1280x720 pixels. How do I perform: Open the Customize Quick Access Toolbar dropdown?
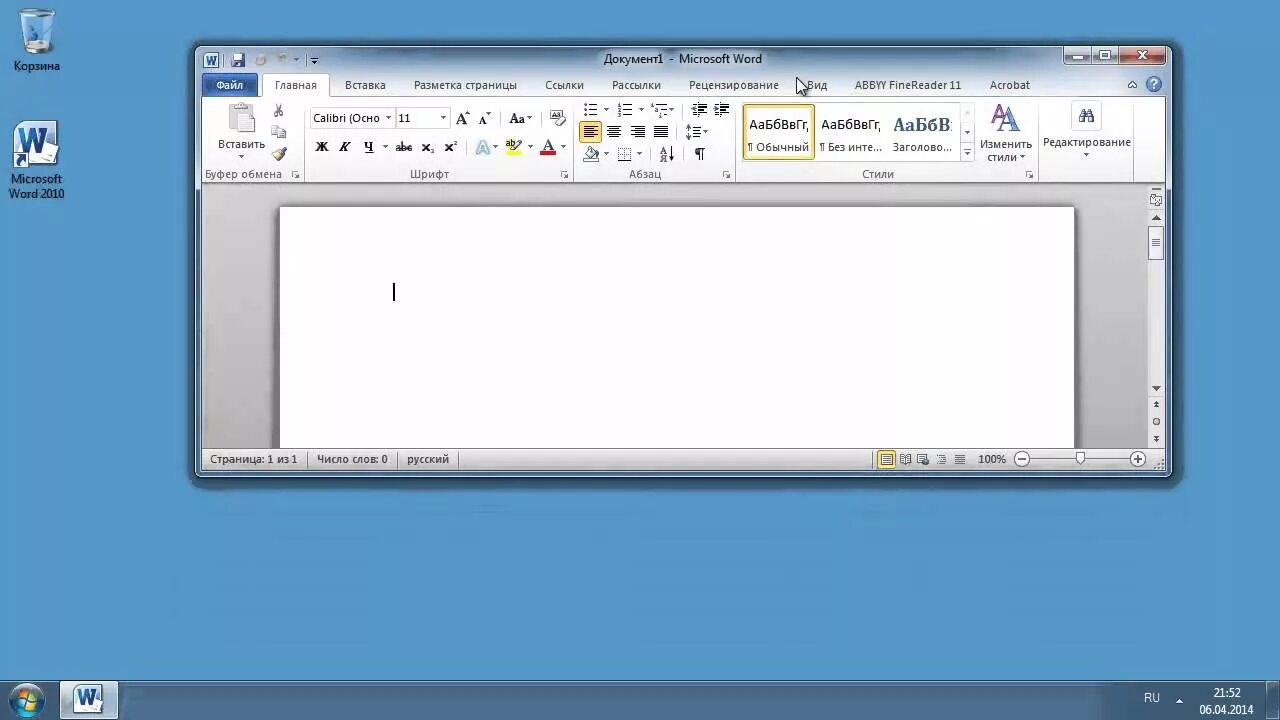coord(314,60)
